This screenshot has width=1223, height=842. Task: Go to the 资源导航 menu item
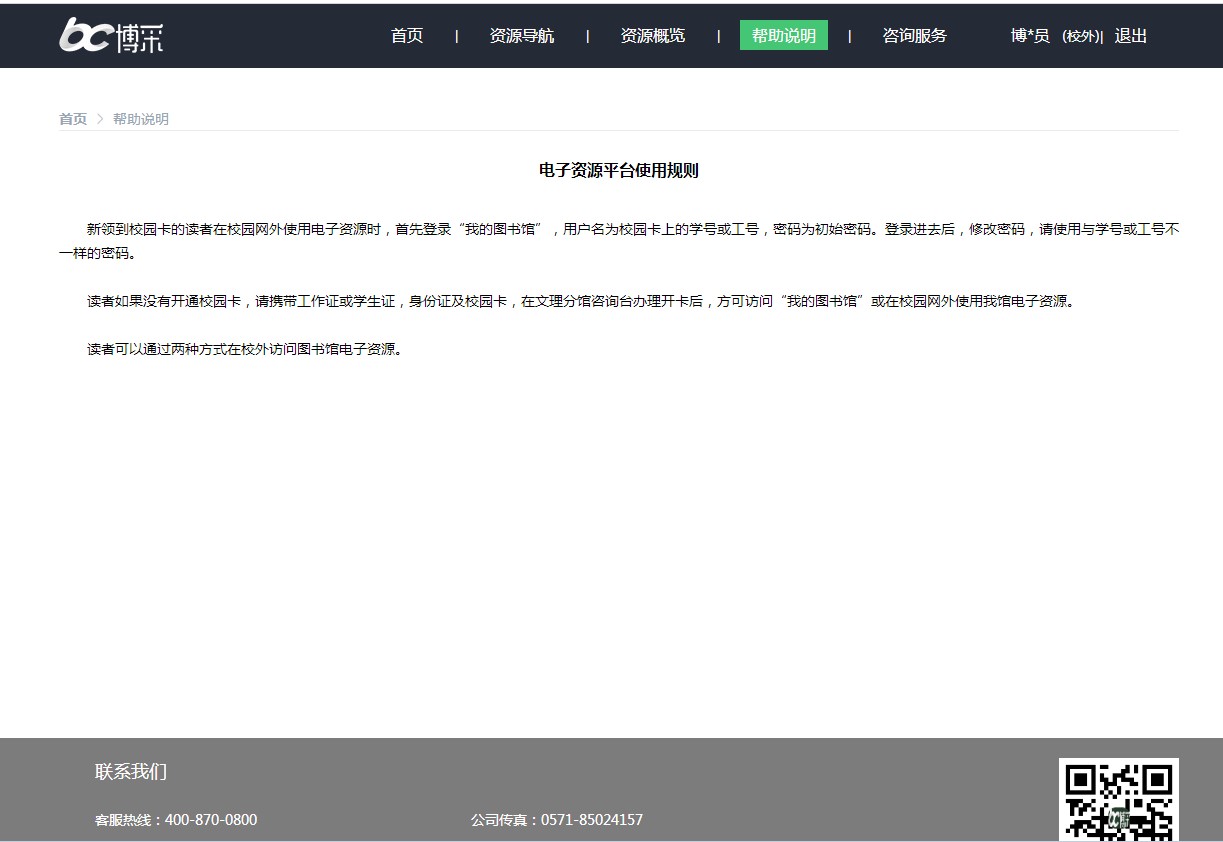(521, 36)
